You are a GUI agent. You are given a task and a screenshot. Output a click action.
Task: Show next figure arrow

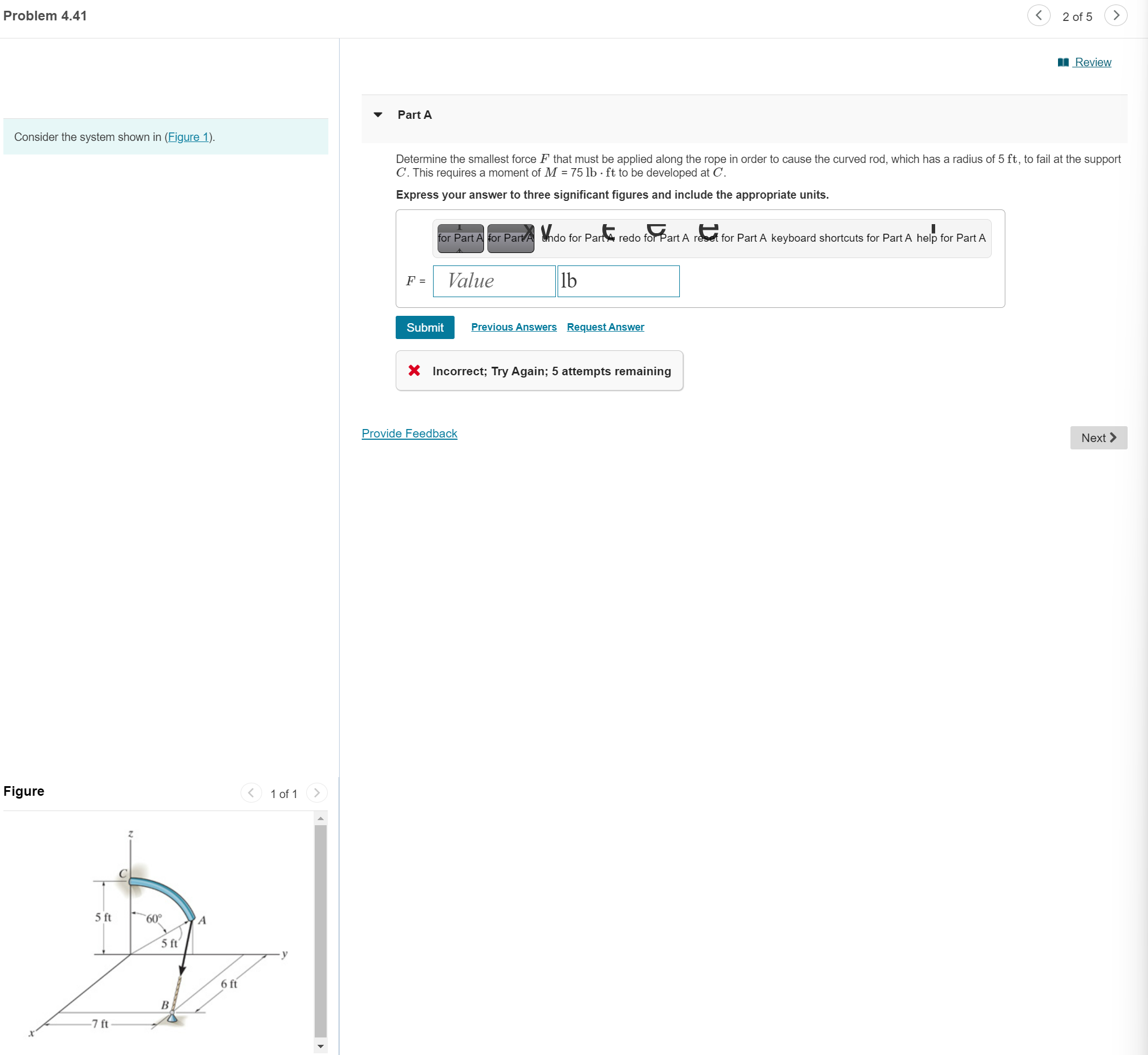317,792
